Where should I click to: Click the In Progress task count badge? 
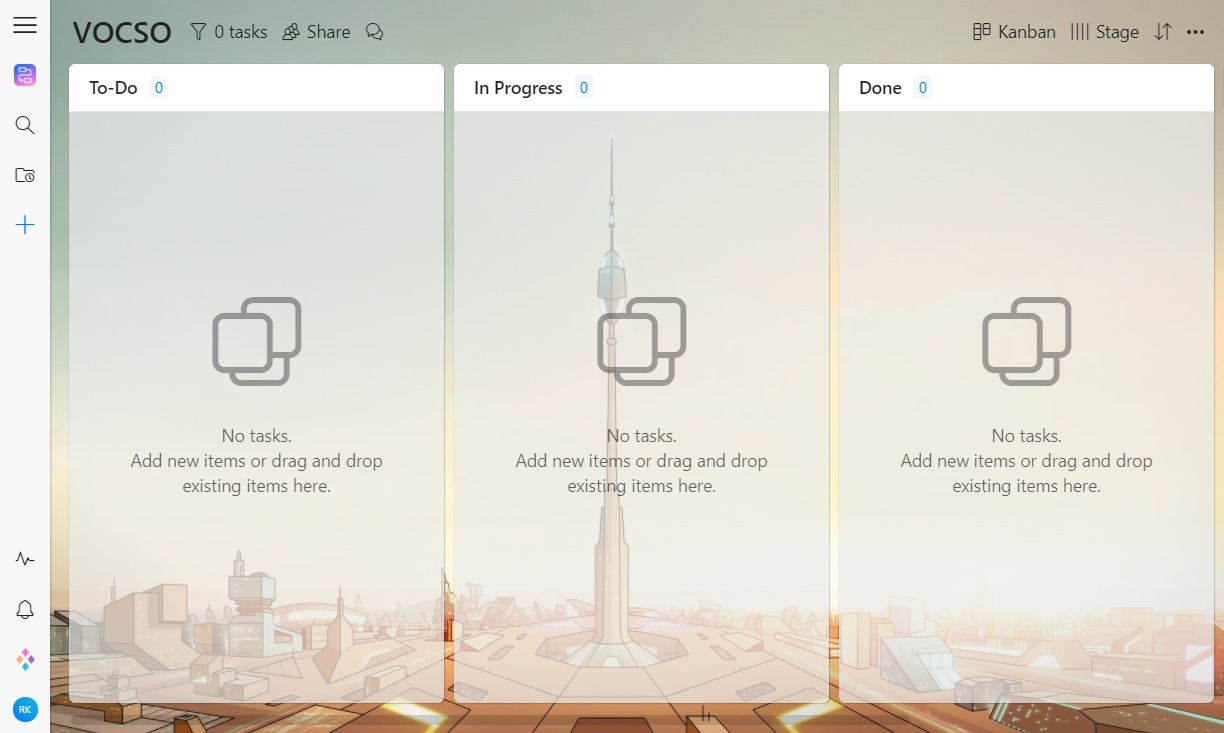pos(584,88)
